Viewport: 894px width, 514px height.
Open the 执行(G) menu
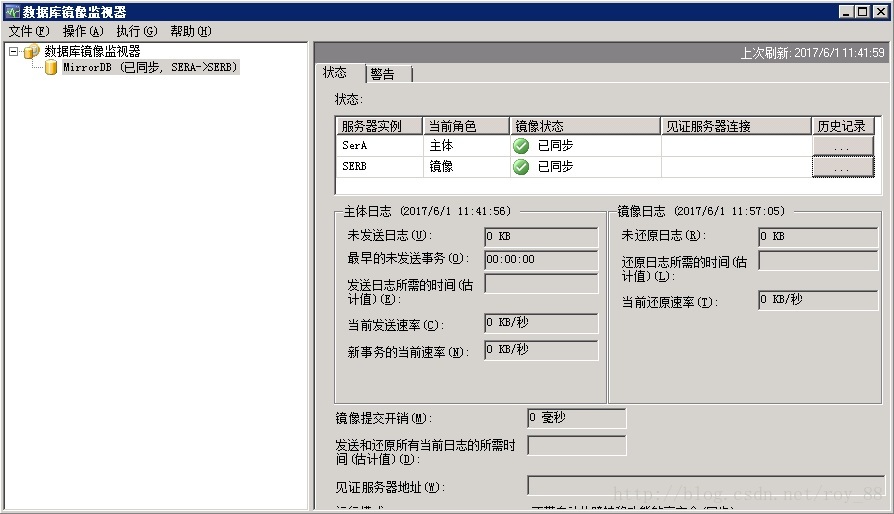tap(136, 31)
